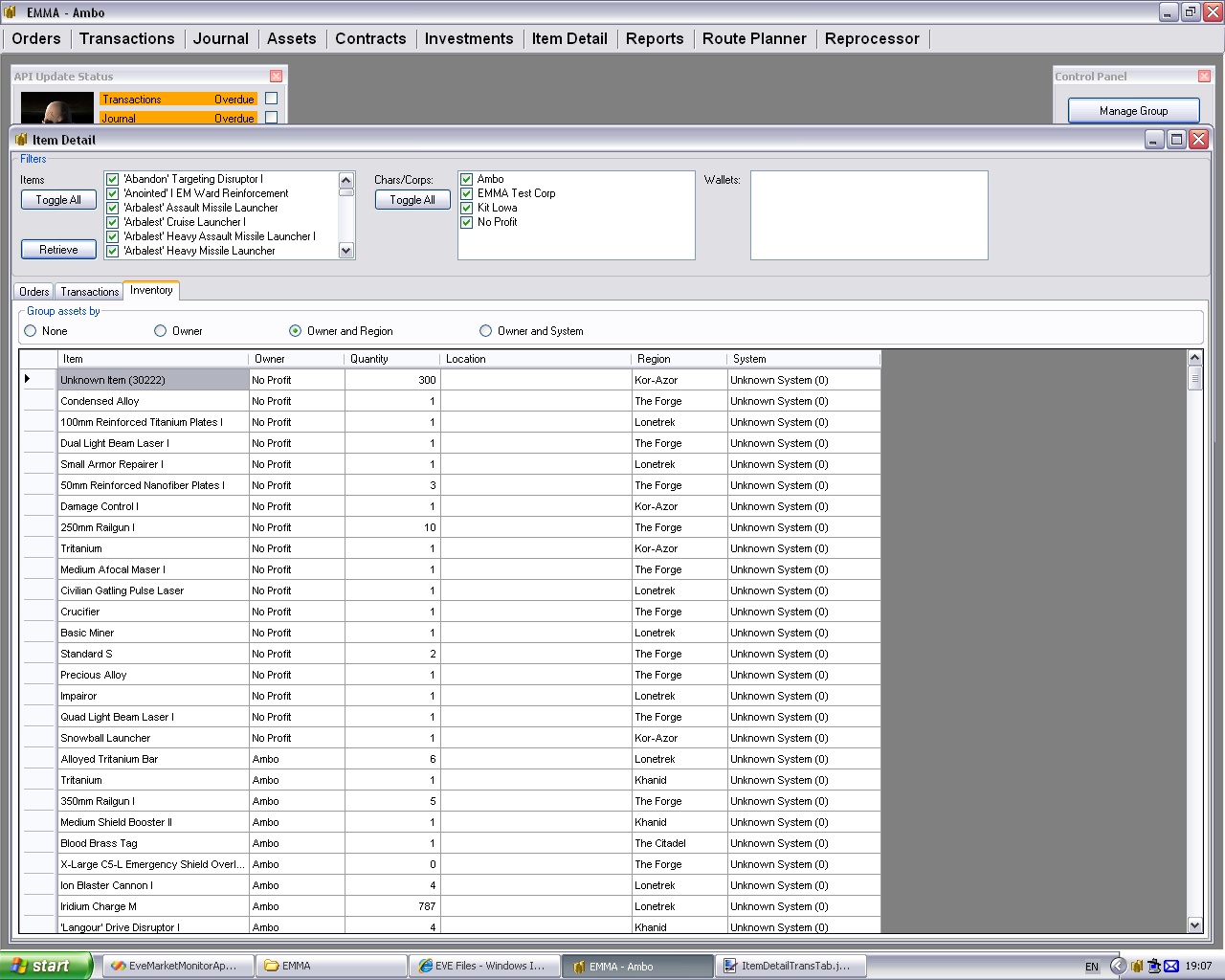Screen dimensions: 1225x980
Task: Close the API Update Status panel
Action: coord(276,77)
